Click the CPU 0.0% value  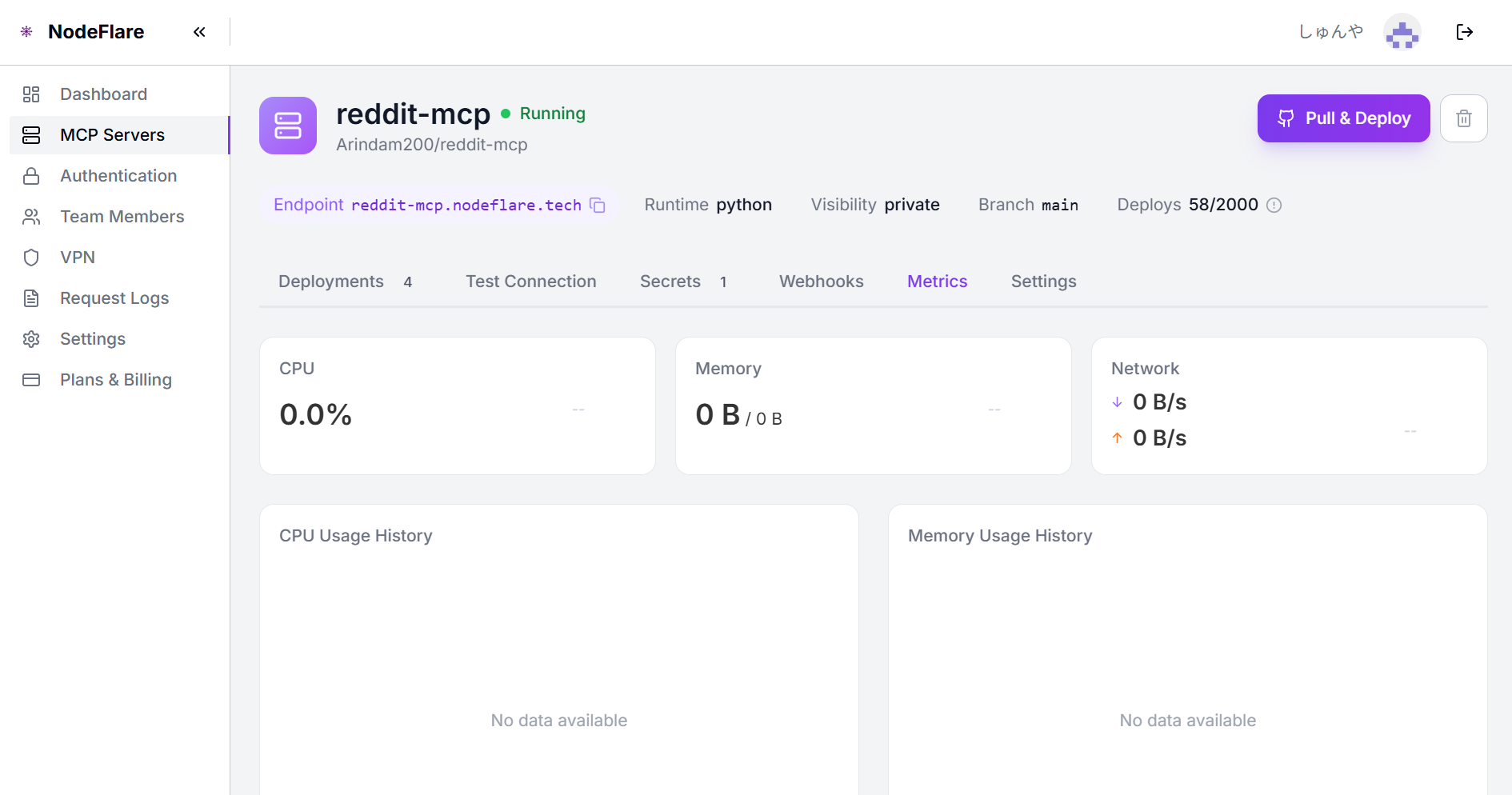point(316,414)
